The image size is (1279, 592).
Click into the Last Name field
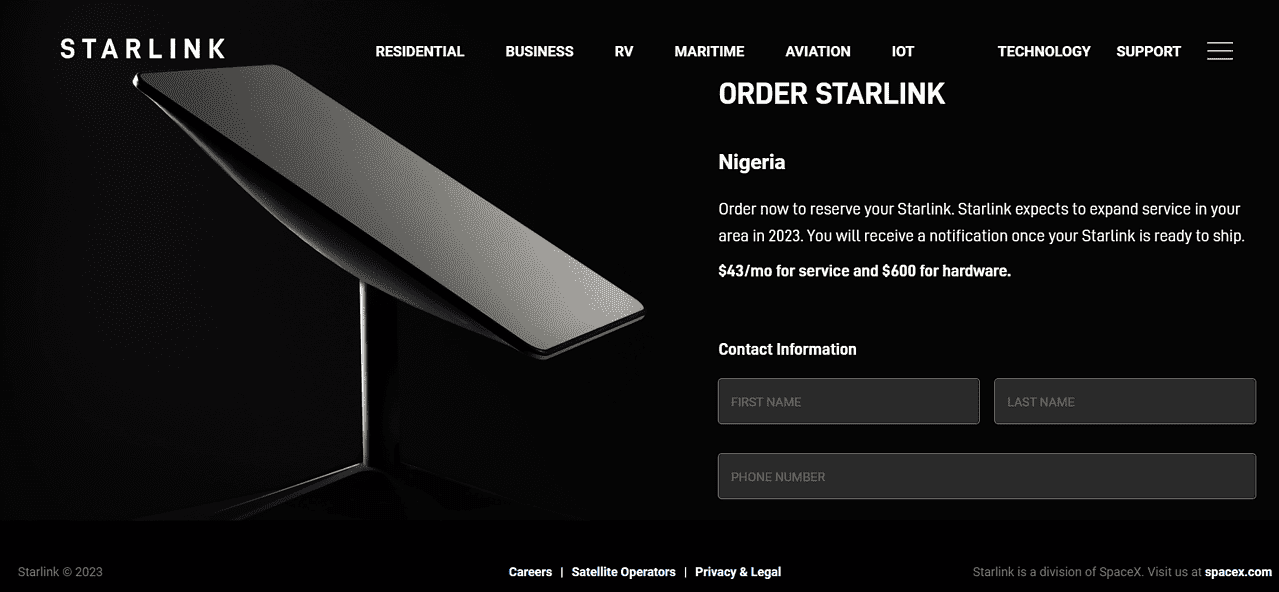pyautogui.click(x=1124, y=401)
